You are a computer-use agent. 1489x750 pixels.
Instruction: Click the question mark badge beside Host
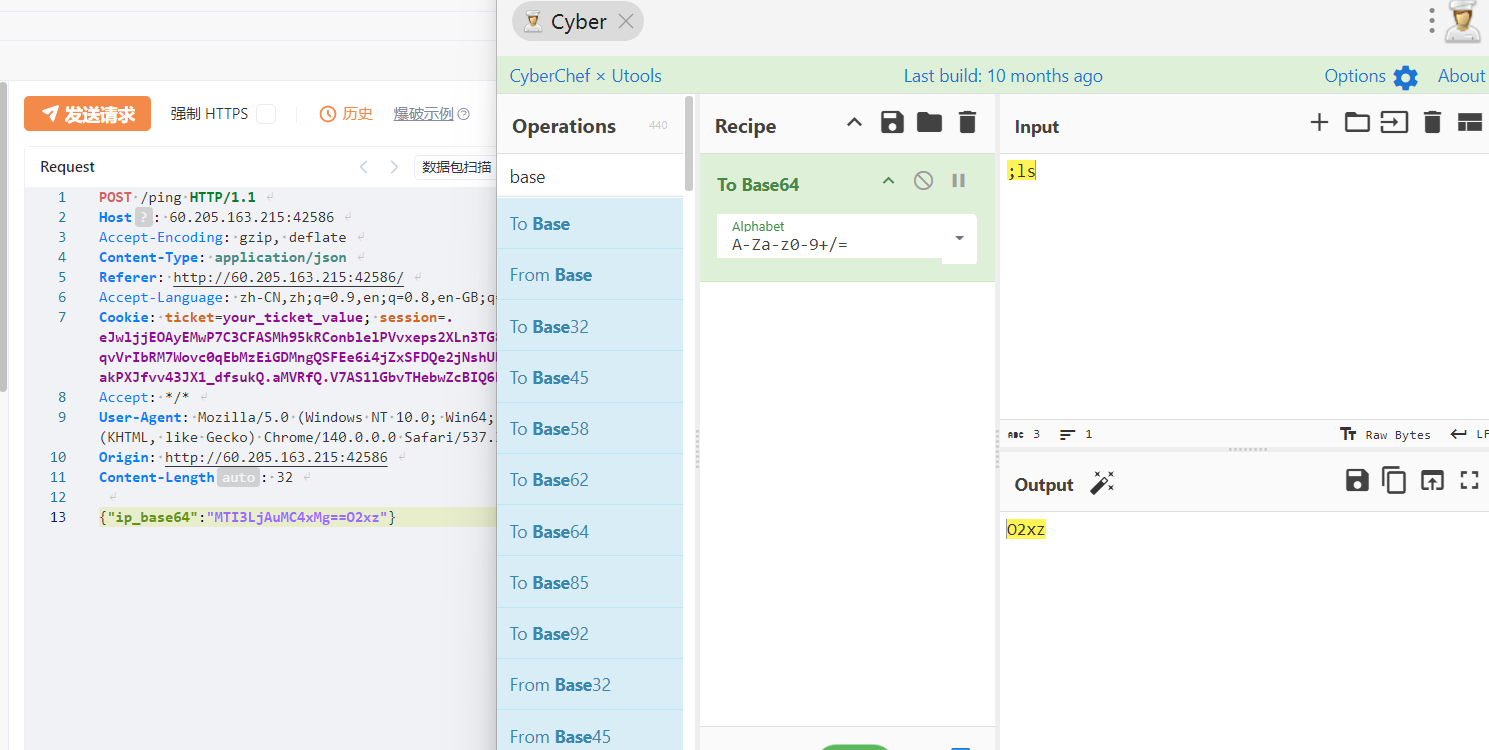tap(143, 217)
